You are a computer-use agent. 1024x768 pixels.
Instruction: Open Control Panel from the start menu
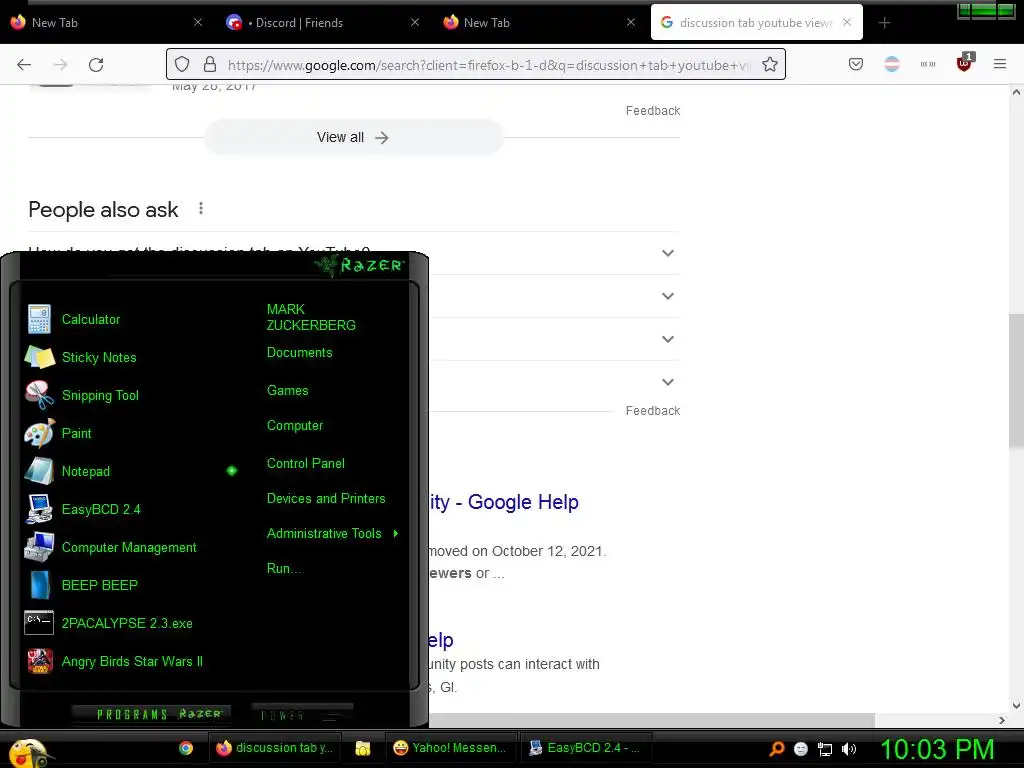click(306, 463)
